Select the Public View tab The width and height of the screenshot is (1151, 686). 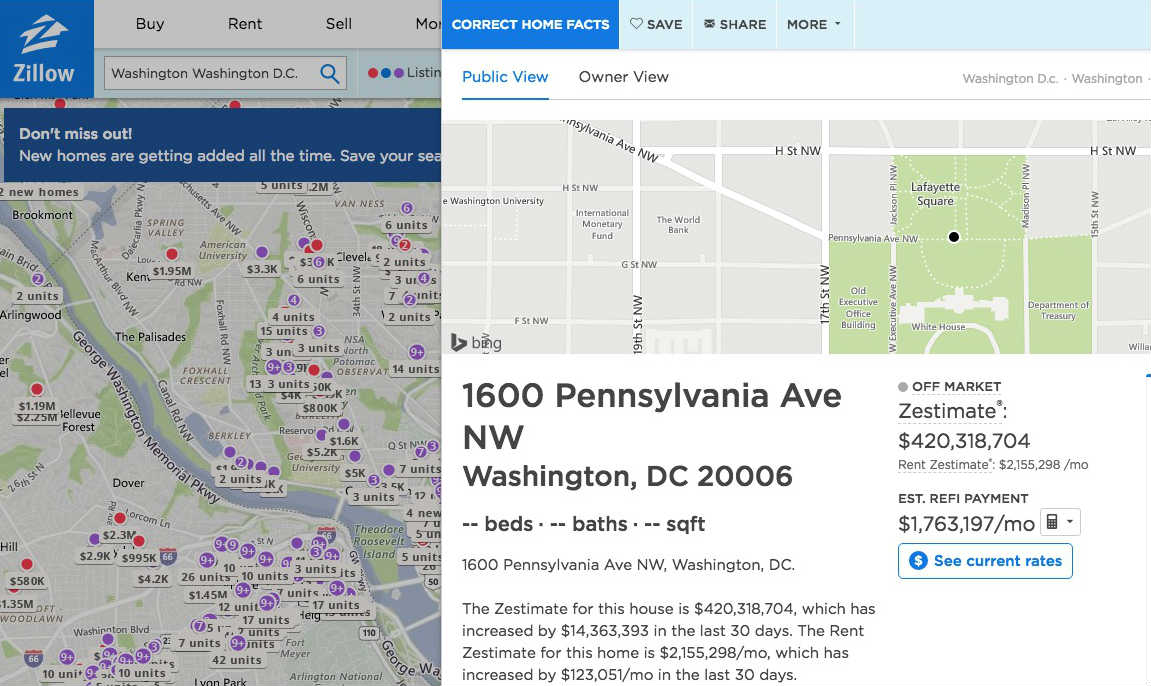pos(505,77)
